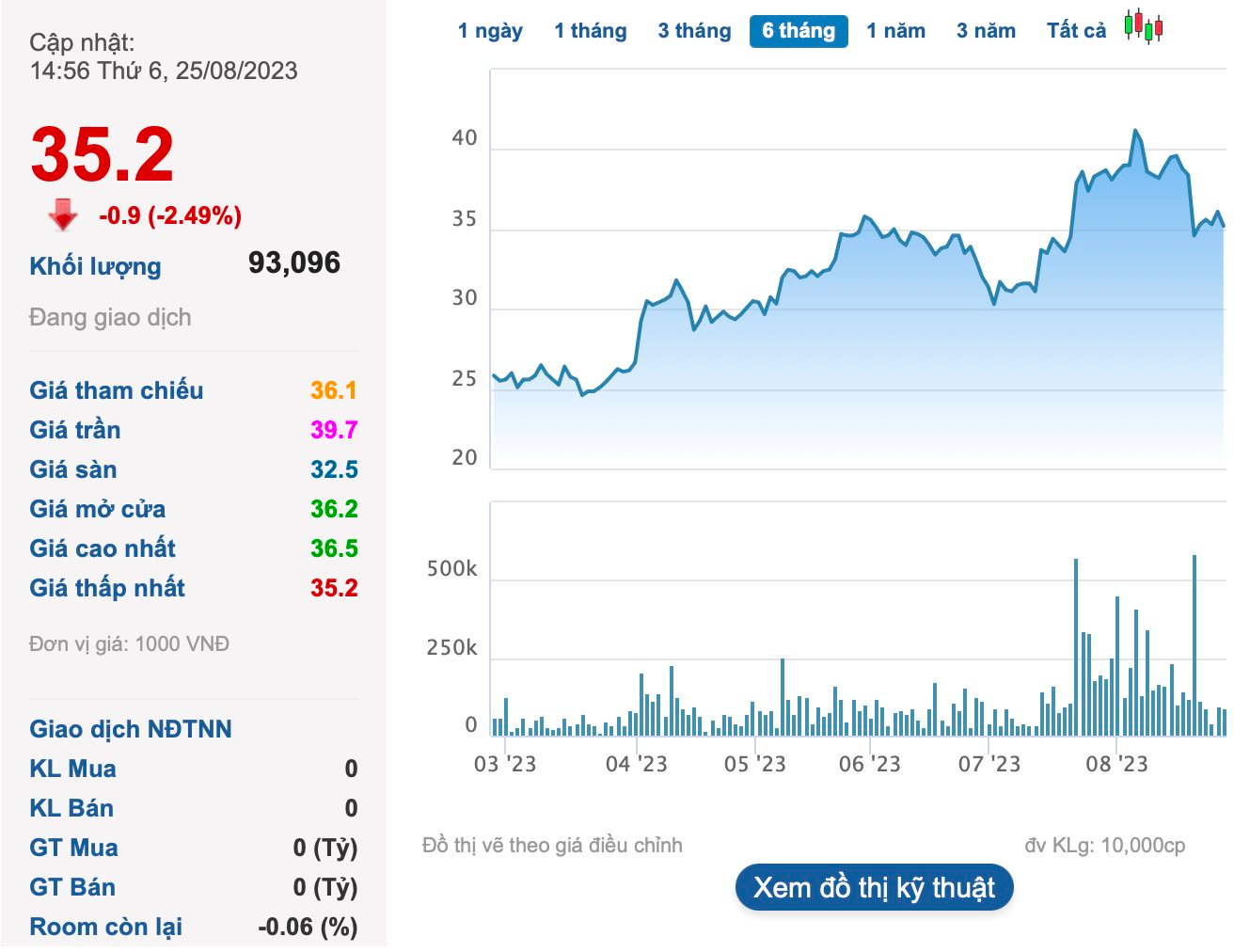Click the change value -0.9 (-2.49%)
The width and height of the screenshot is (1234, 952).
pos(170,215)
